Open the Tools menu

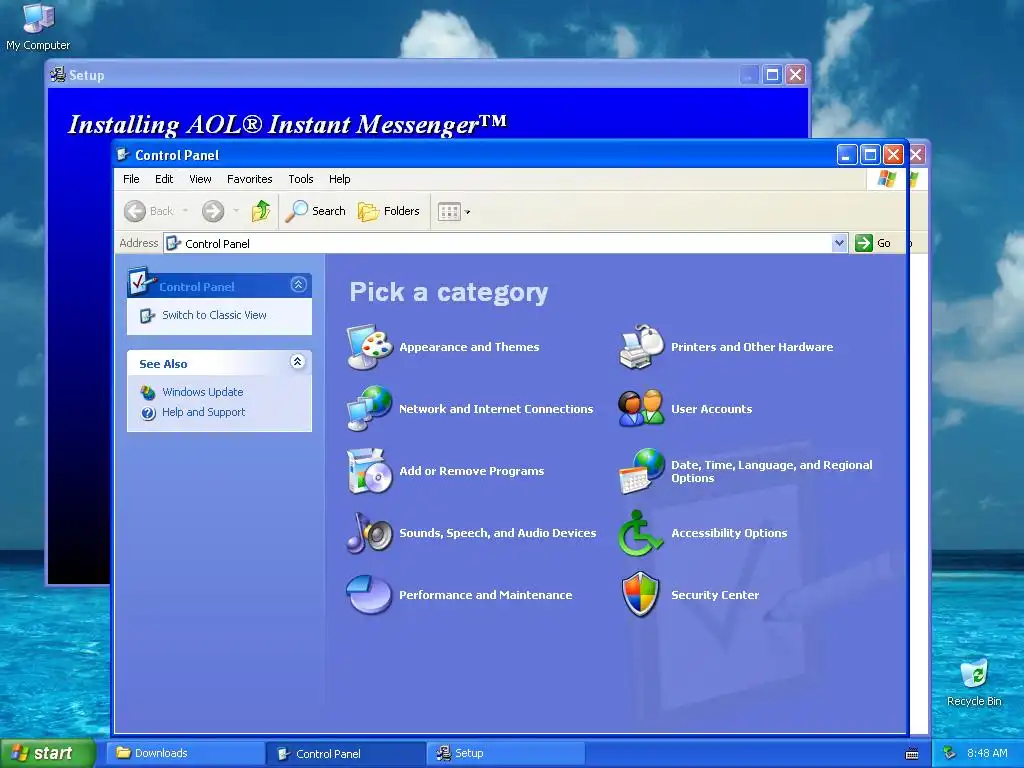click(x=301, y=179)
